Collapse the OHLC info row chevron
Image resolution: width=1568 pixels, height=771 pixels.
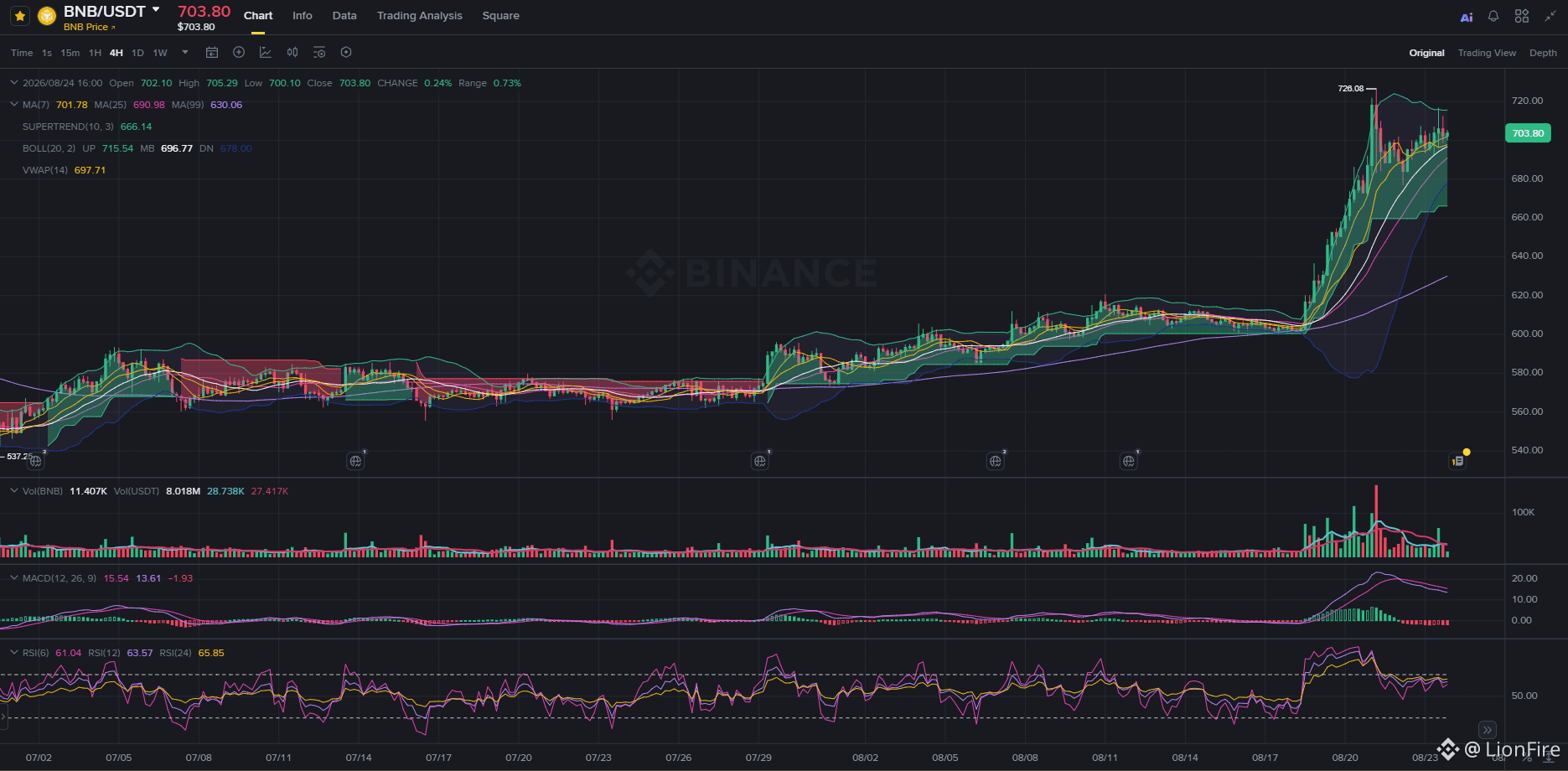coord(14,83)
